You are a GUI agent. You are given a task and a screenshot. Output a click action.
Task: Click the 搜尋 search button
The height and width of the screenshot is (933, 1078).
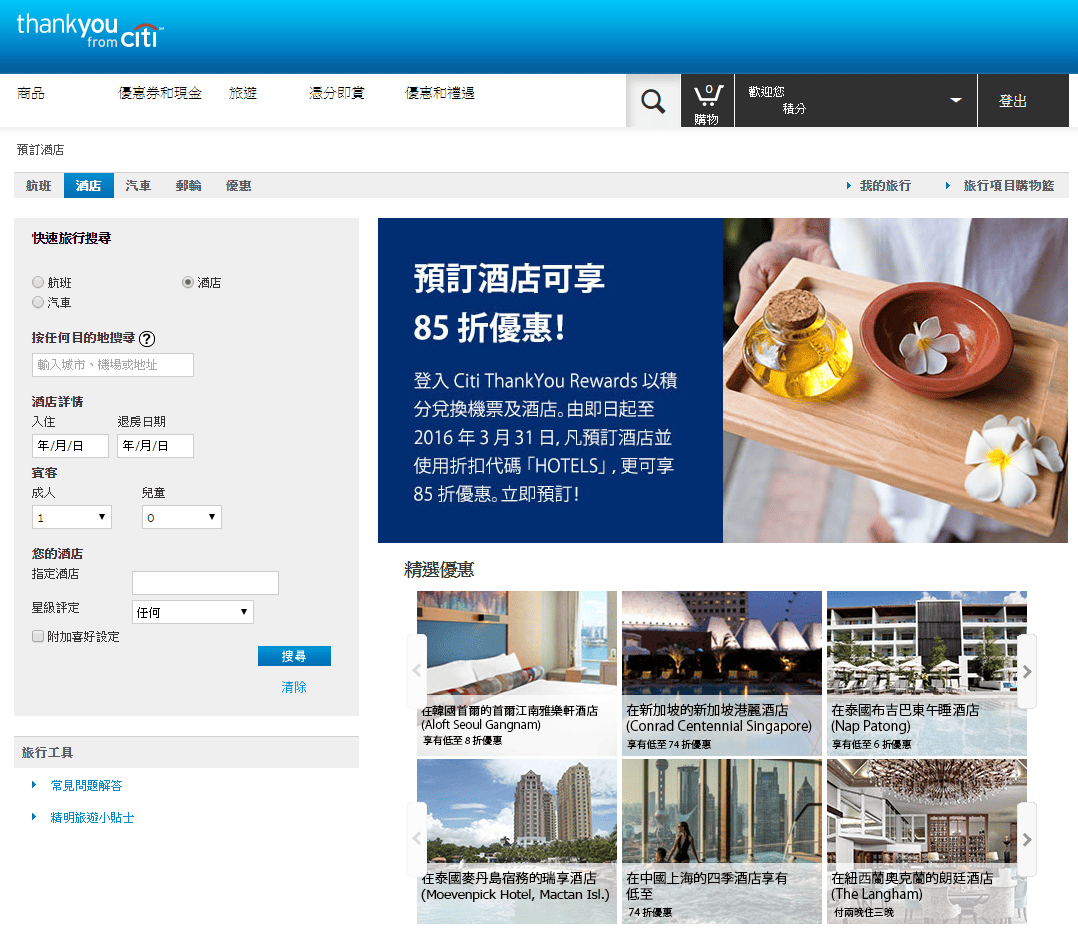294,656
